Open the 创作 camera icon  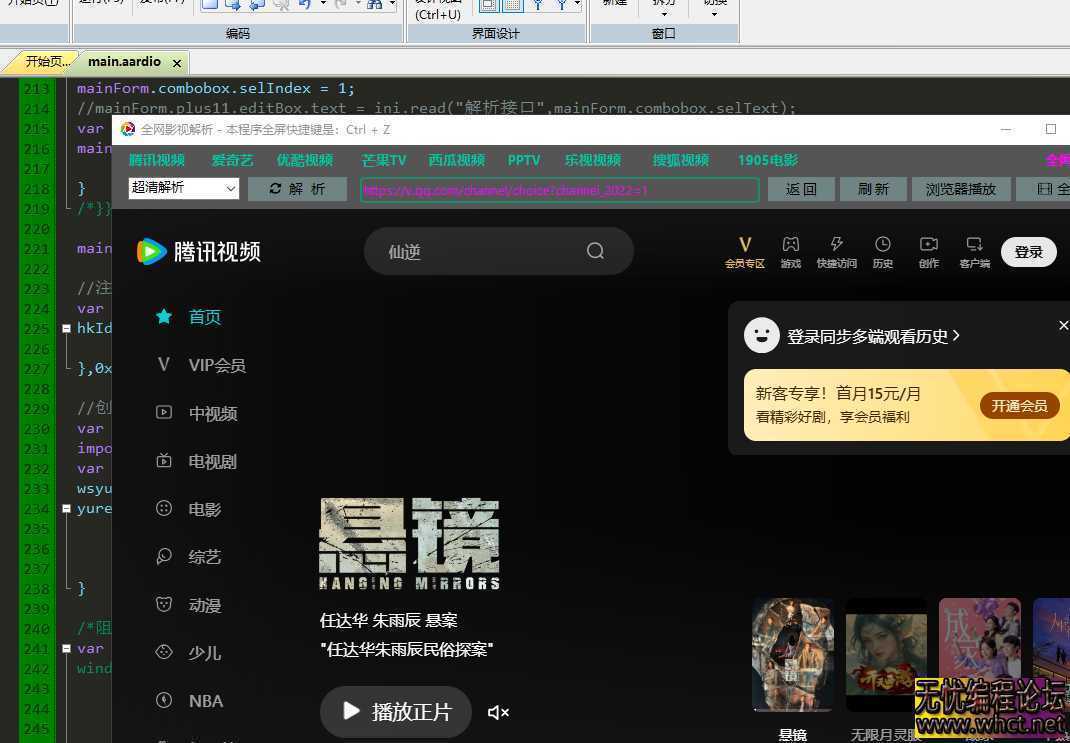(928, 243)
